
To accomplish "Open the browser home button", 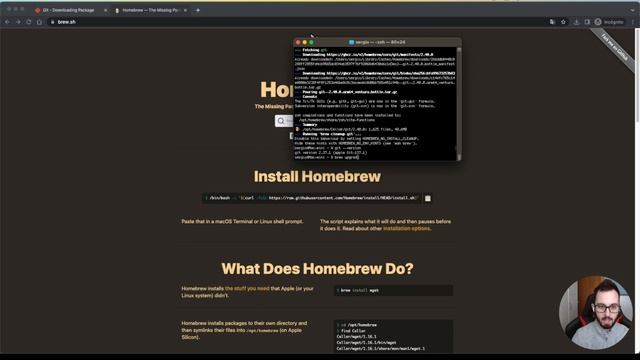I will pos(40,22).
